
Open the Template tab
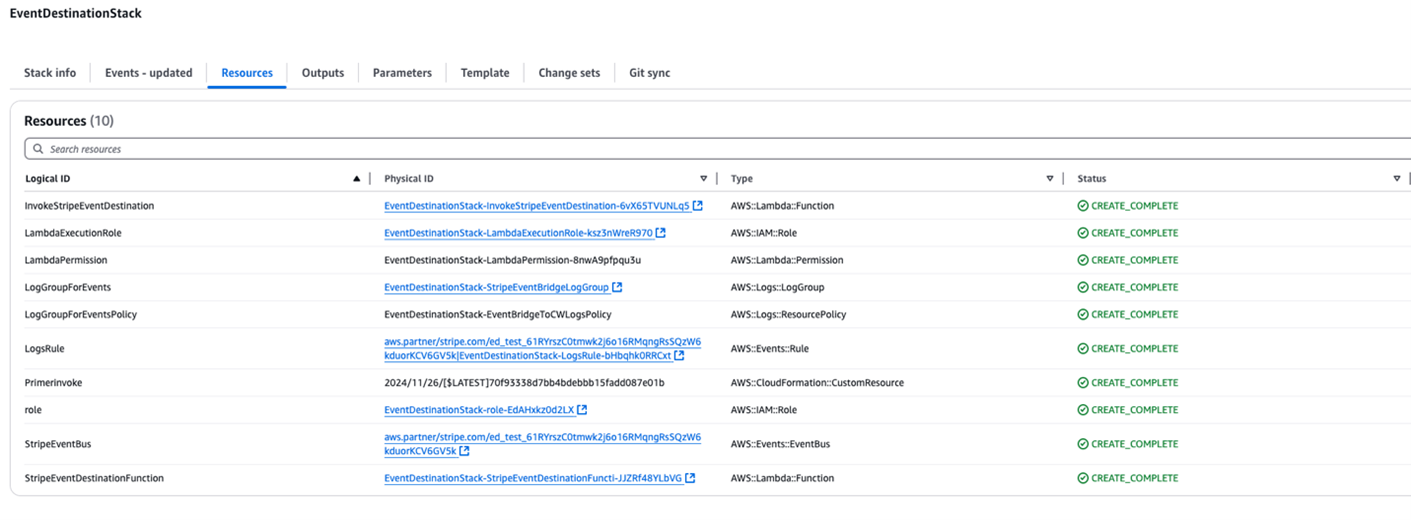click(x=485, y=73)
